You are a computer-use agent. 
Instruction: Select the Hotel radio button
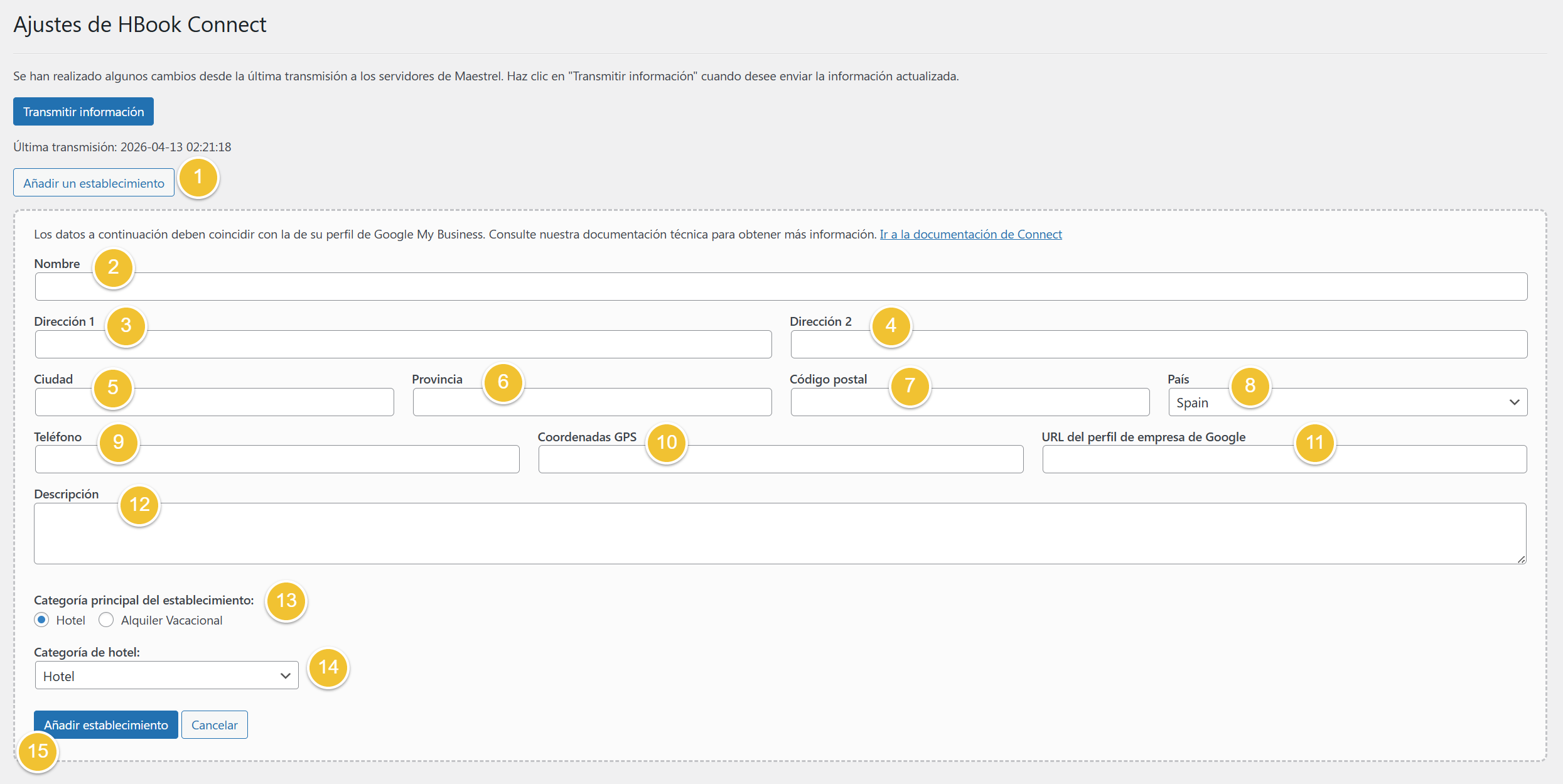42,620
